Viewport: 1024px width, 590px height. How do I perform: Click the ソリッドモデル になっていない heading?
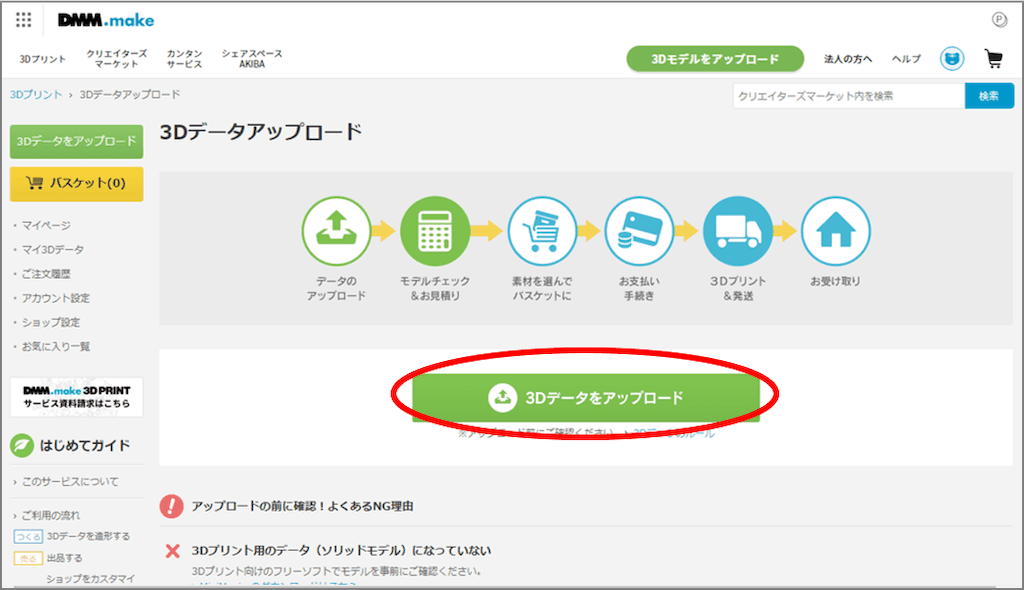(x=341, y=551)
